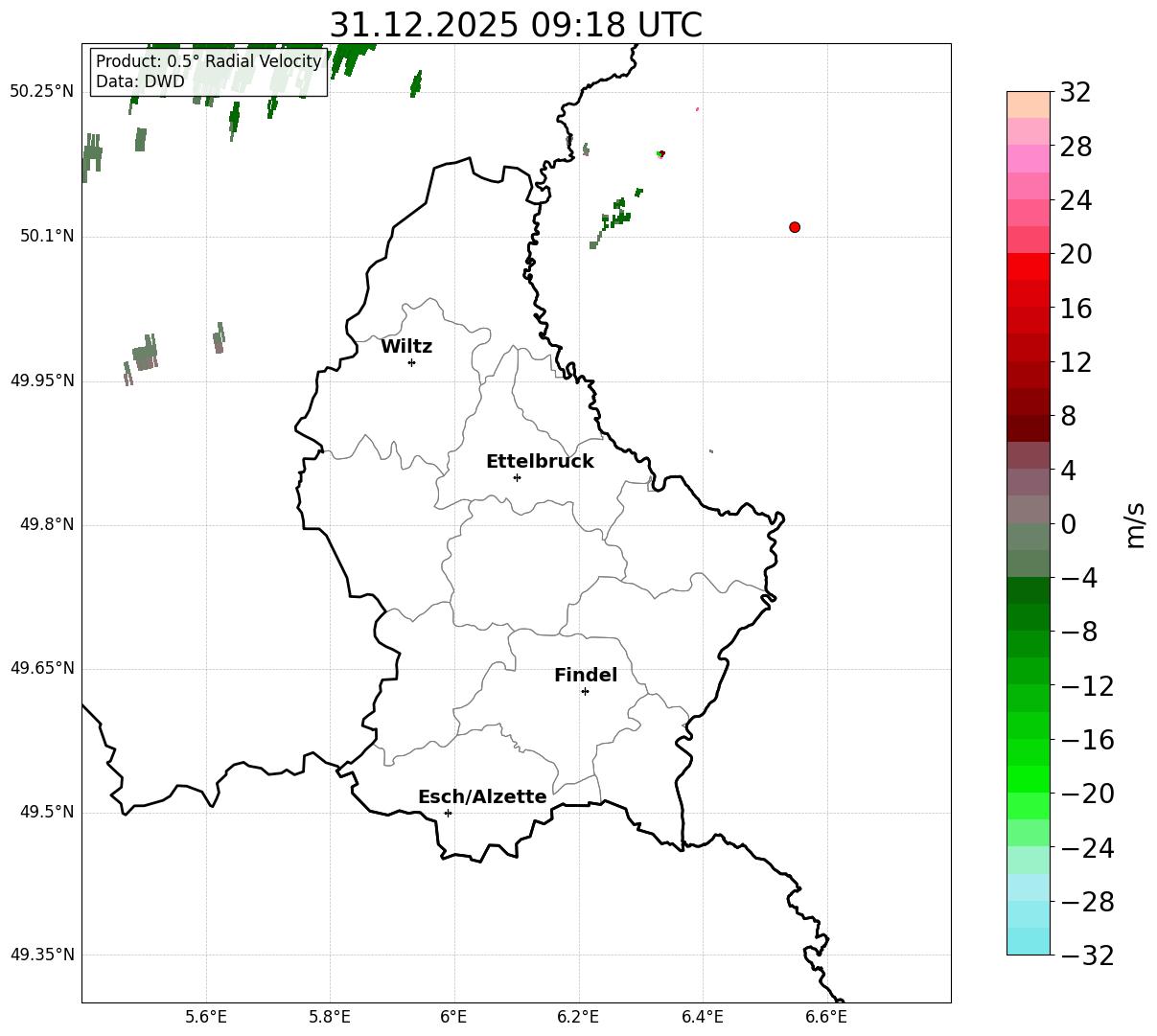Click the colorbar tick label 0
This screenshot has width=1157, height=1036.
pos(1068,524)
